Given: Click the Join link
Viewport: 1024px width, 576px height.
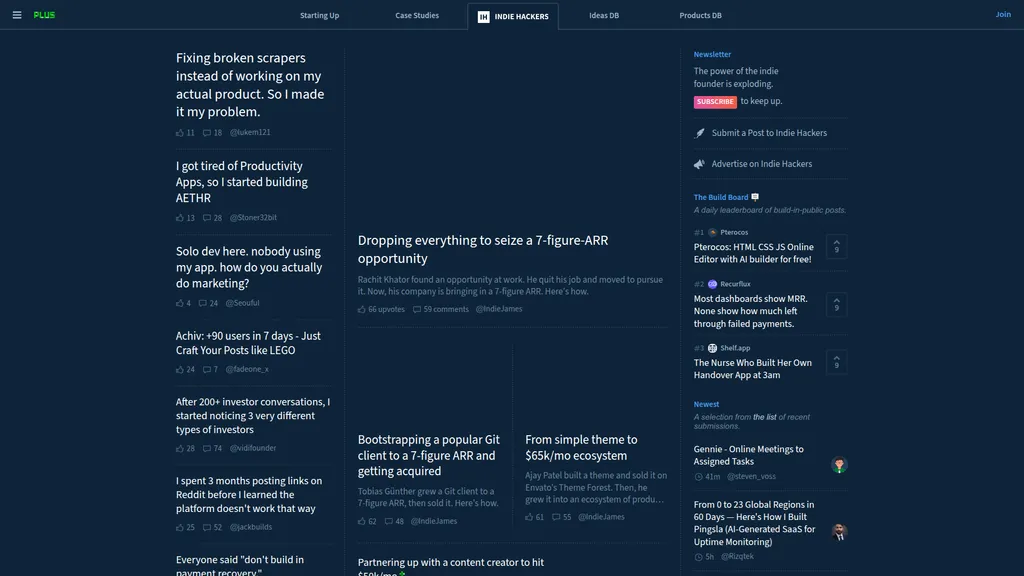Looking at the screenshot, I should coord(1003,14).
